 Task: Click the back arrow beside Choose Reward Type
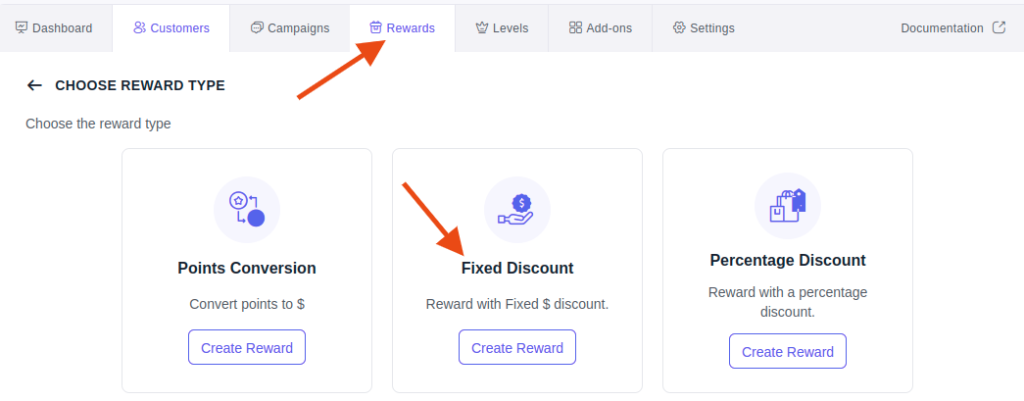tap(35, 86)
